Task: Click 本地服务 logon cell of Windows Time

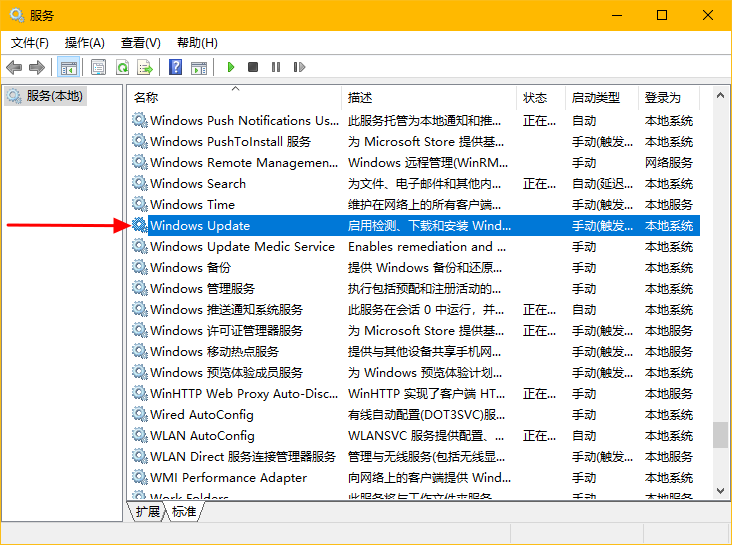Action: [x=669, y=205]
